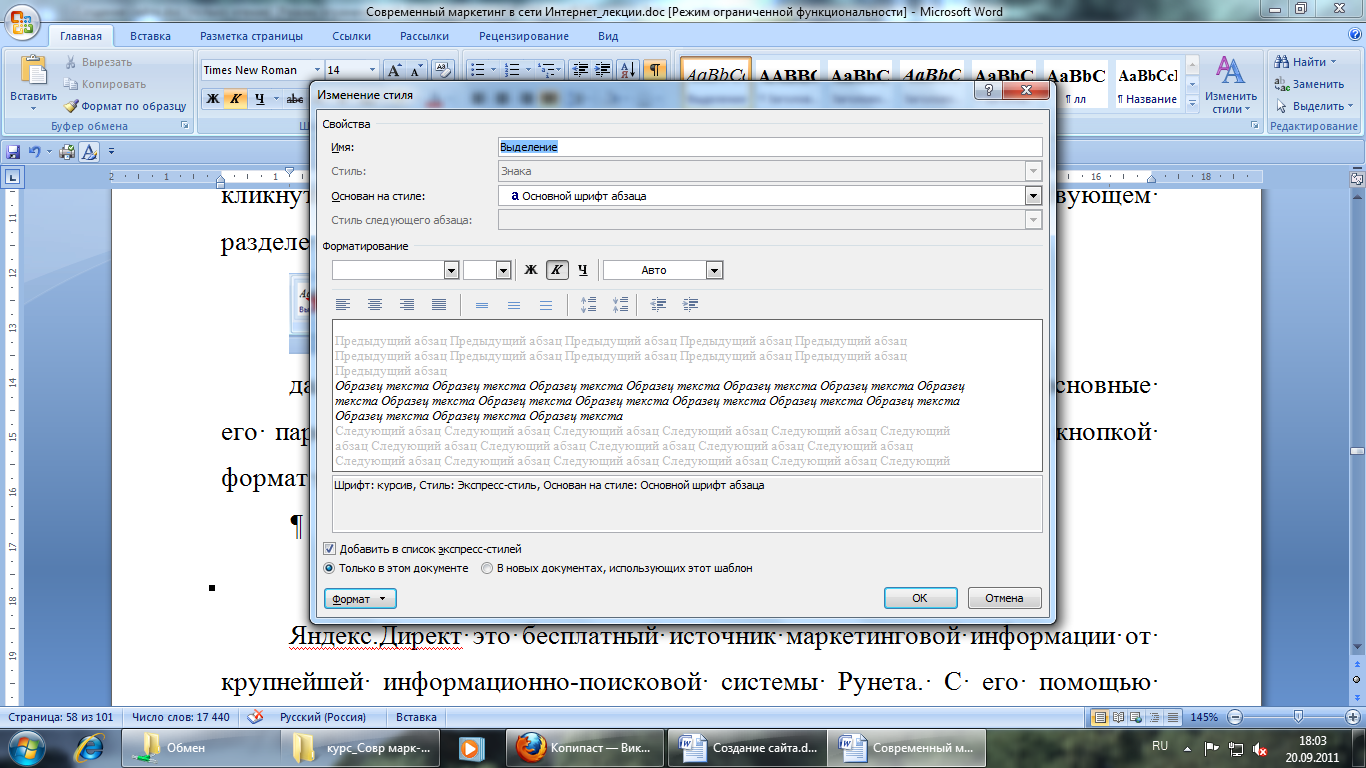Adjust the zoom slider handle

coord(1298,717)
